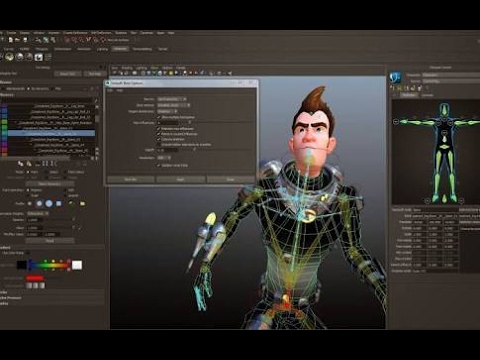Switch to the Controls tab in HumanIK
Screen dimensions: 480x360
click(427, 95)
